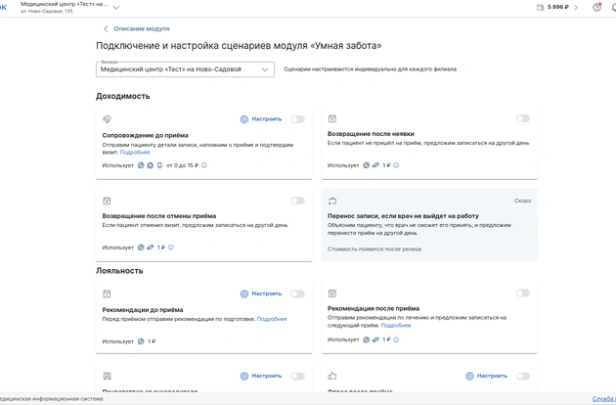This screenshot has width=616, height=405.
Task: Click calendar icon on Рекомендации до приёма card
Action: pos(107,294)
